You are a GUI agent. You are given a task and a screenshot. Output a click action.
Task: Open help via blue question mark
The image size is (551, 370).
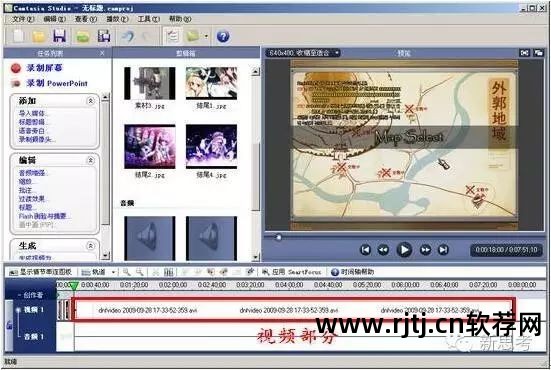coord(223,36)
